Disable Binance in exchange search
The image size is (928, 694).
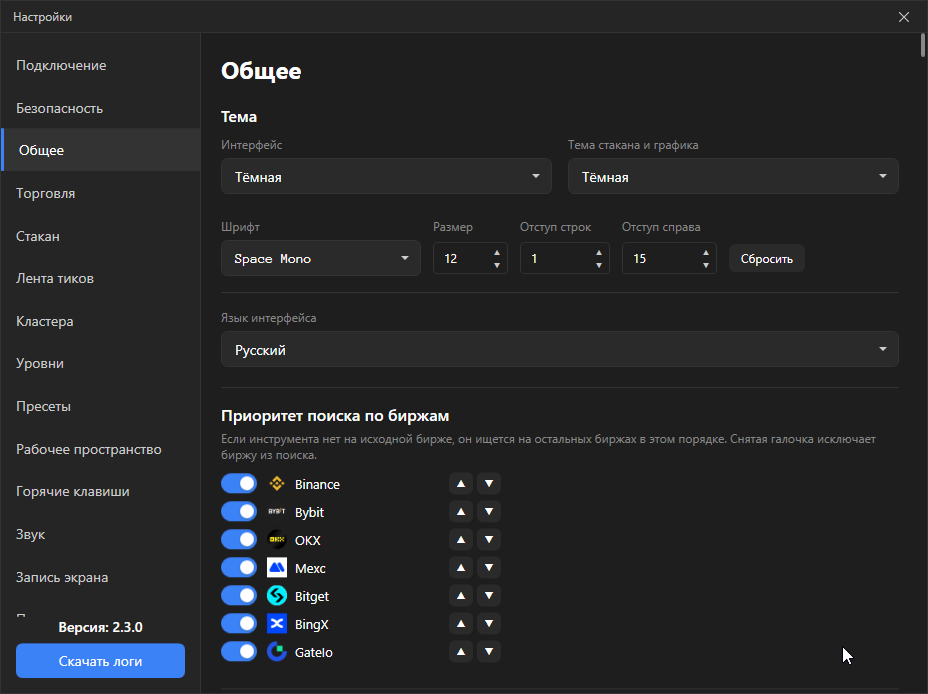[x=239, y=484]
